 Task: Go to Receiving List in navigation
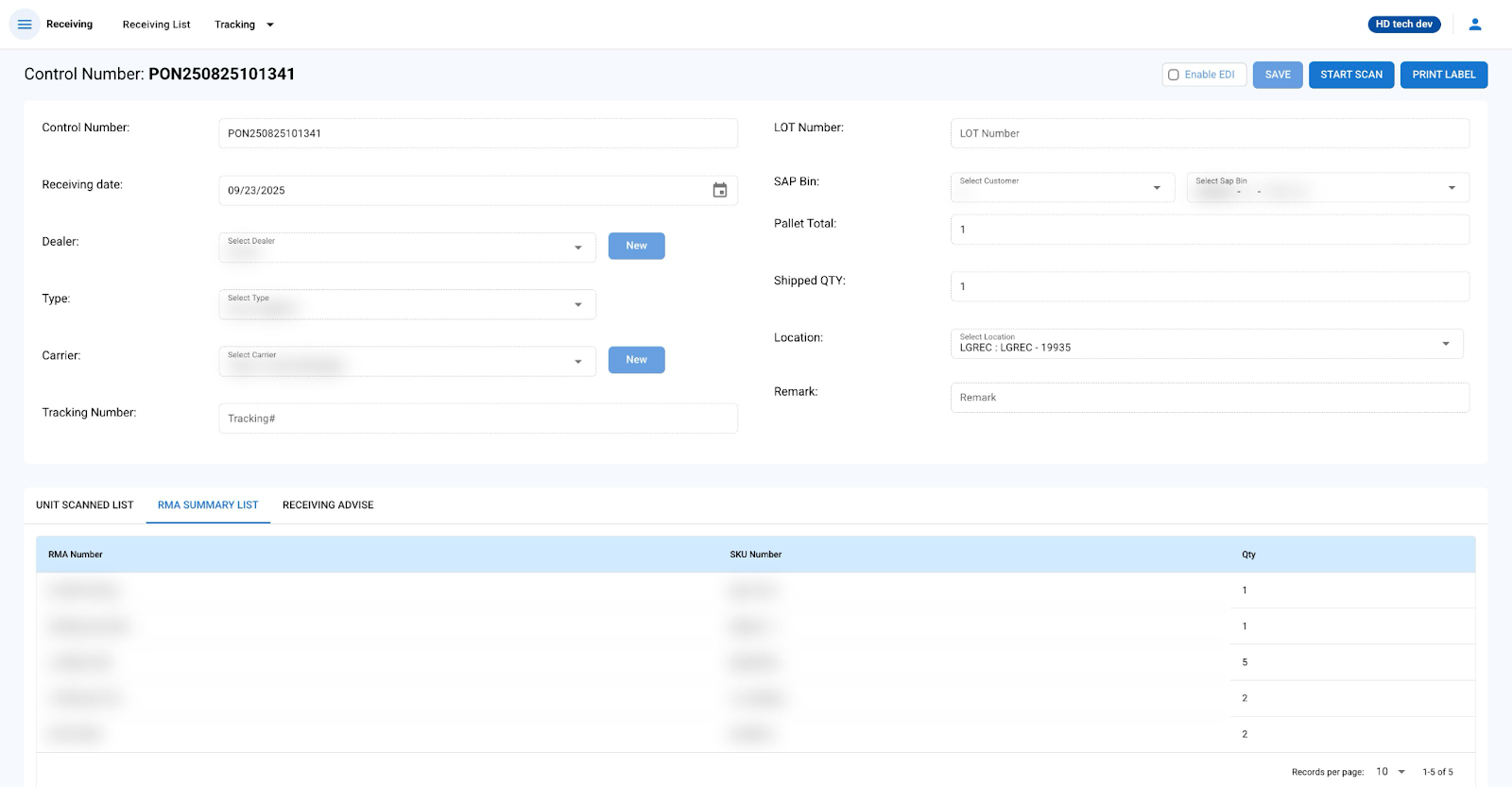click(156, 25)
